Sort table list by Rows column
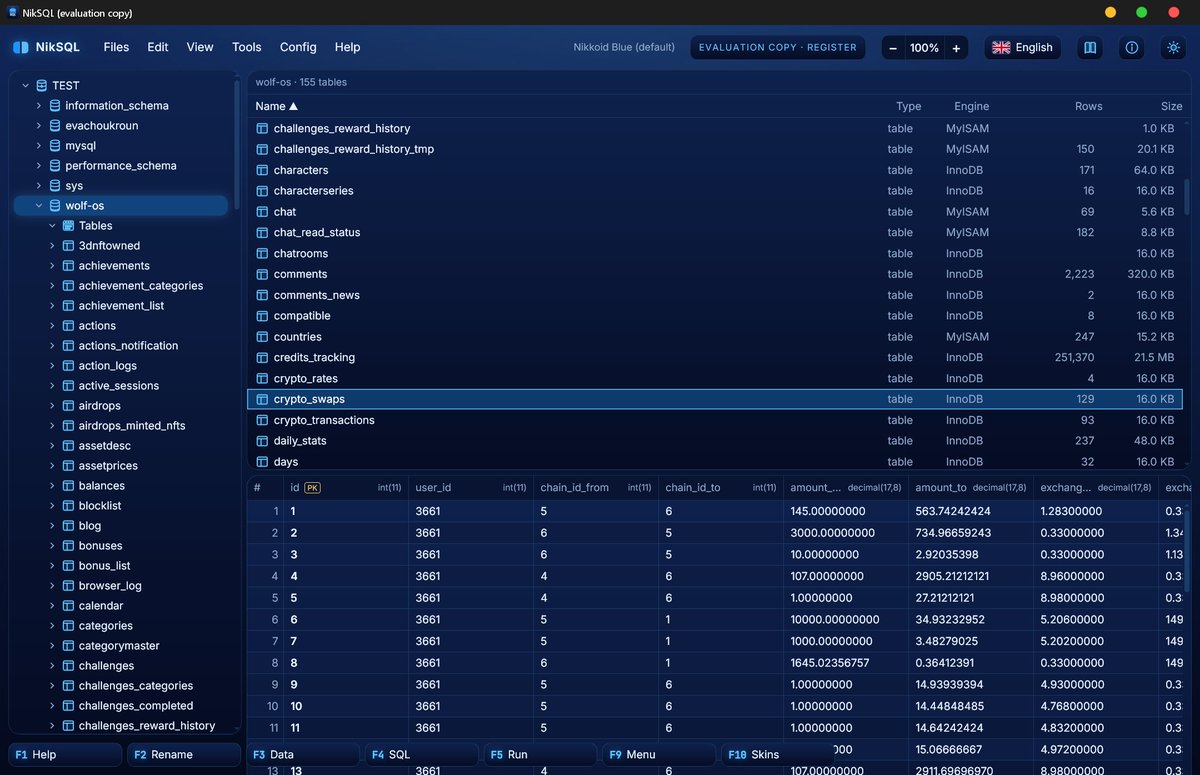The width and height of the screenshot is (1200, 775). (x=1088, y=106)
